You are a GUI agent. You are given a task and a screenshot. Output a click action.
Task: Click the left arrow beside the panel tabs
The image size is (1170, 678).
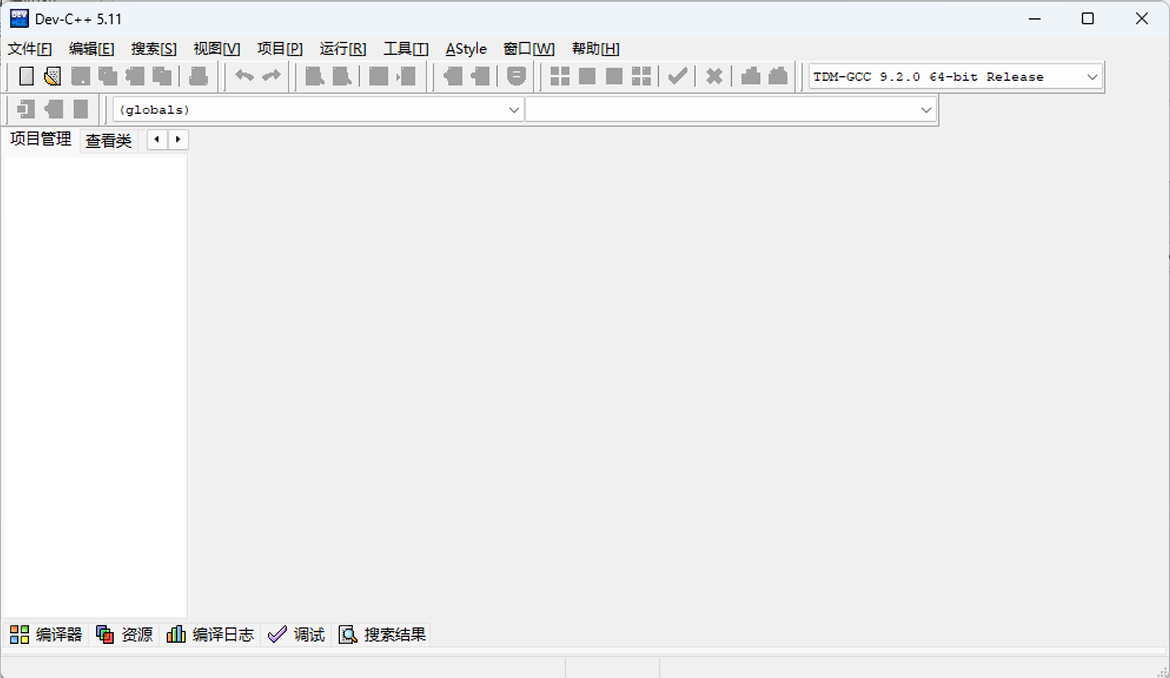pos(157,140)
